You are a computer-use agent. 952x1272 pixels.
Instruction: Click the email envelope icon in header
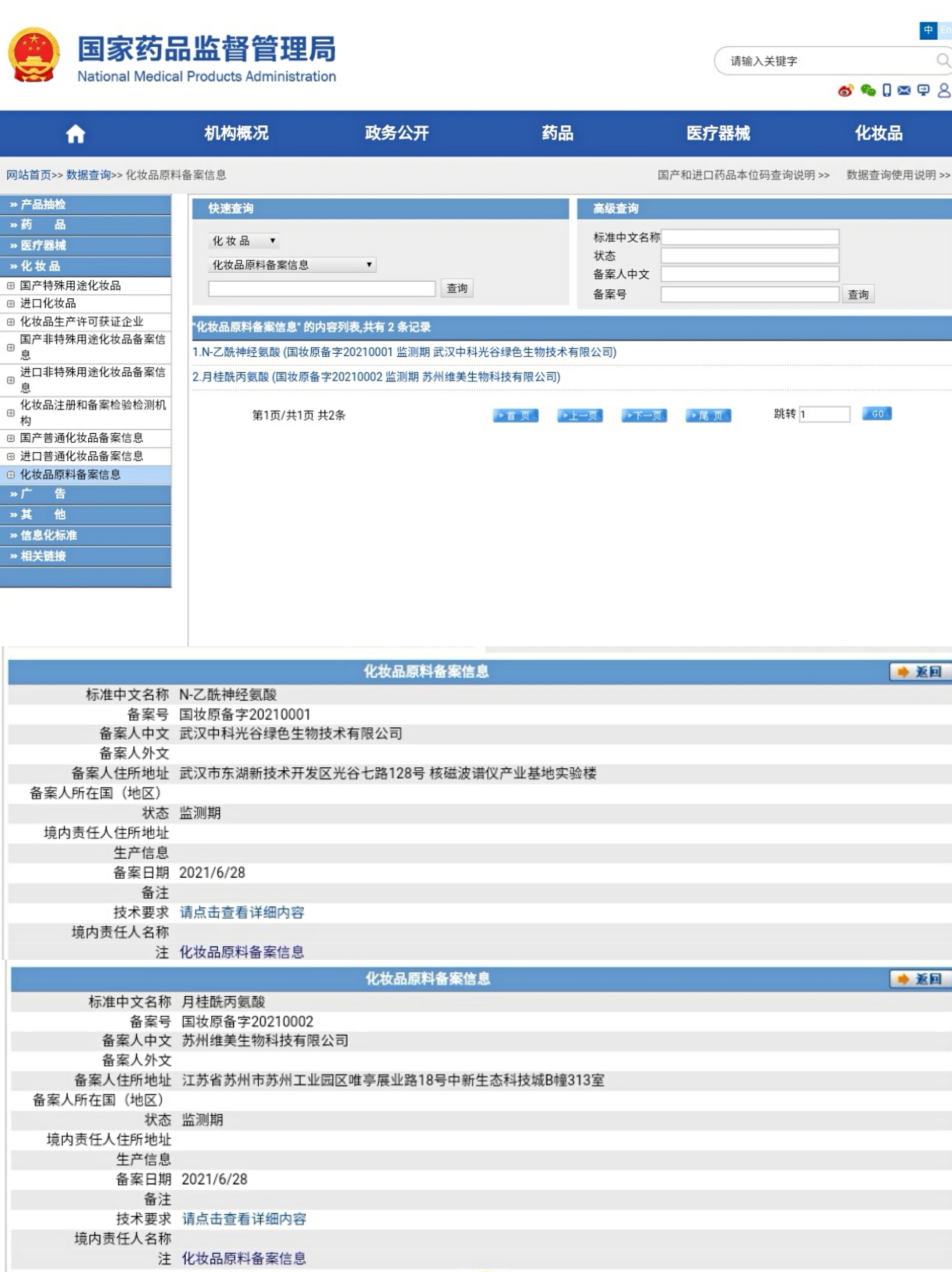point(904,90)
